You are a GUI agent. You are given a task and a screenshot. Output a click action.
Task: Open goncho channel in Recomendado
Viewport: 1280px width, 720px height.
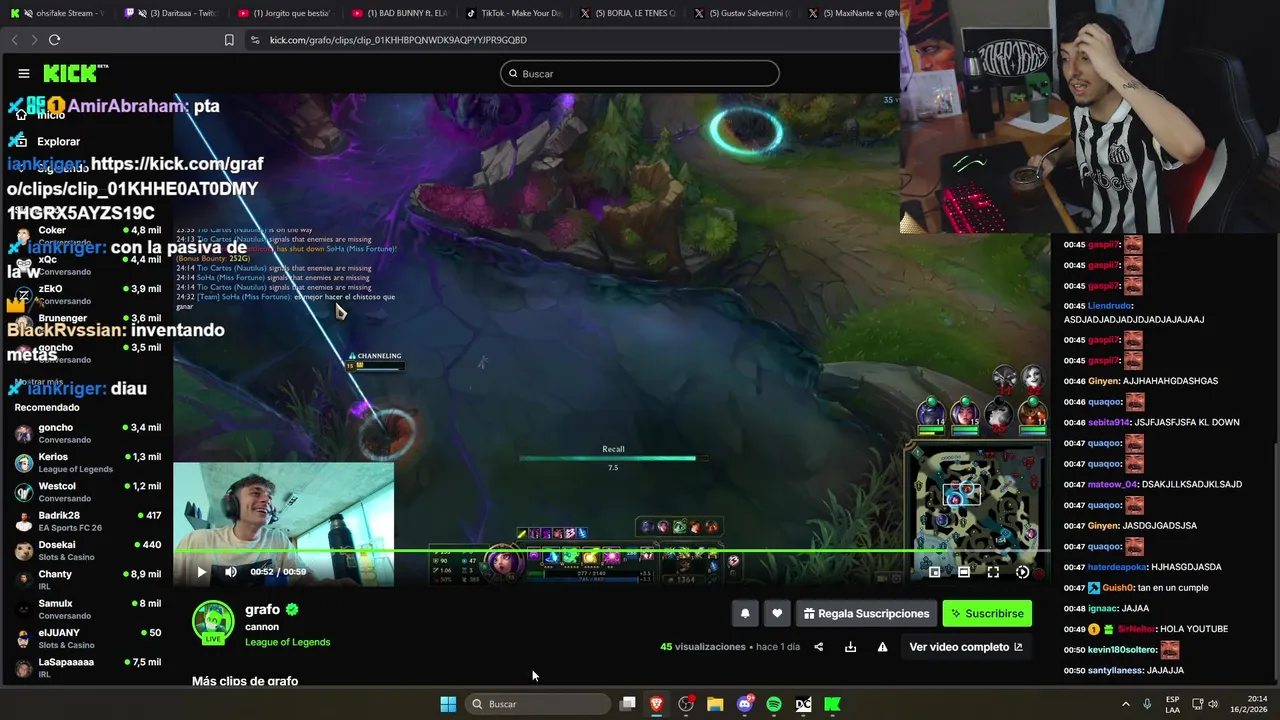coord(88,433)
